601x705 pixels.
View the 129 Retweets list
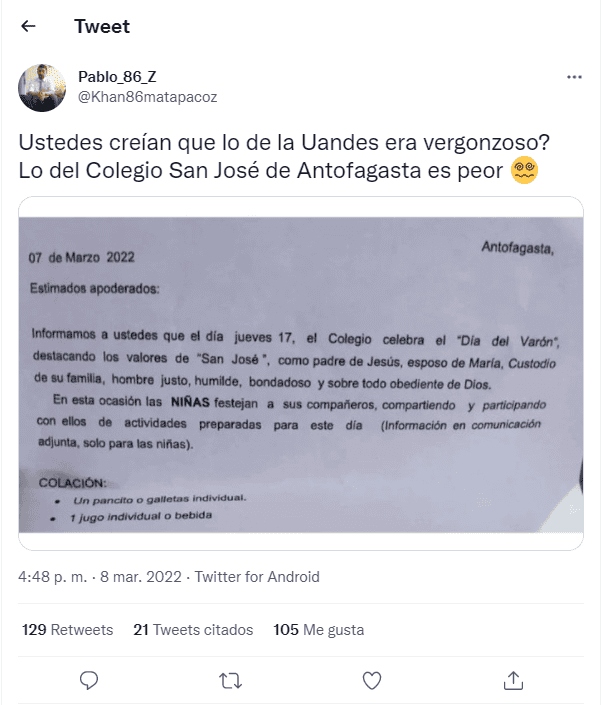(x=67, y=630)
